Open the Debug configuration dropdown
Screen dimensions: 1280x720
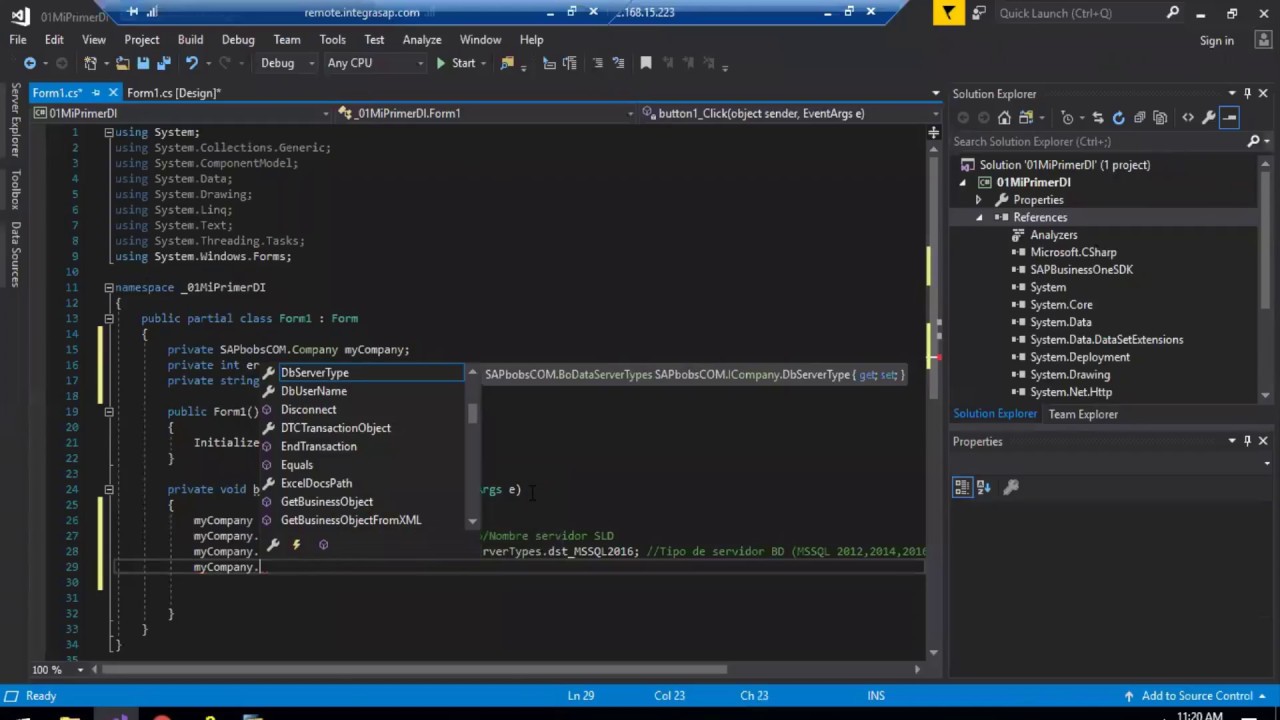287,63
